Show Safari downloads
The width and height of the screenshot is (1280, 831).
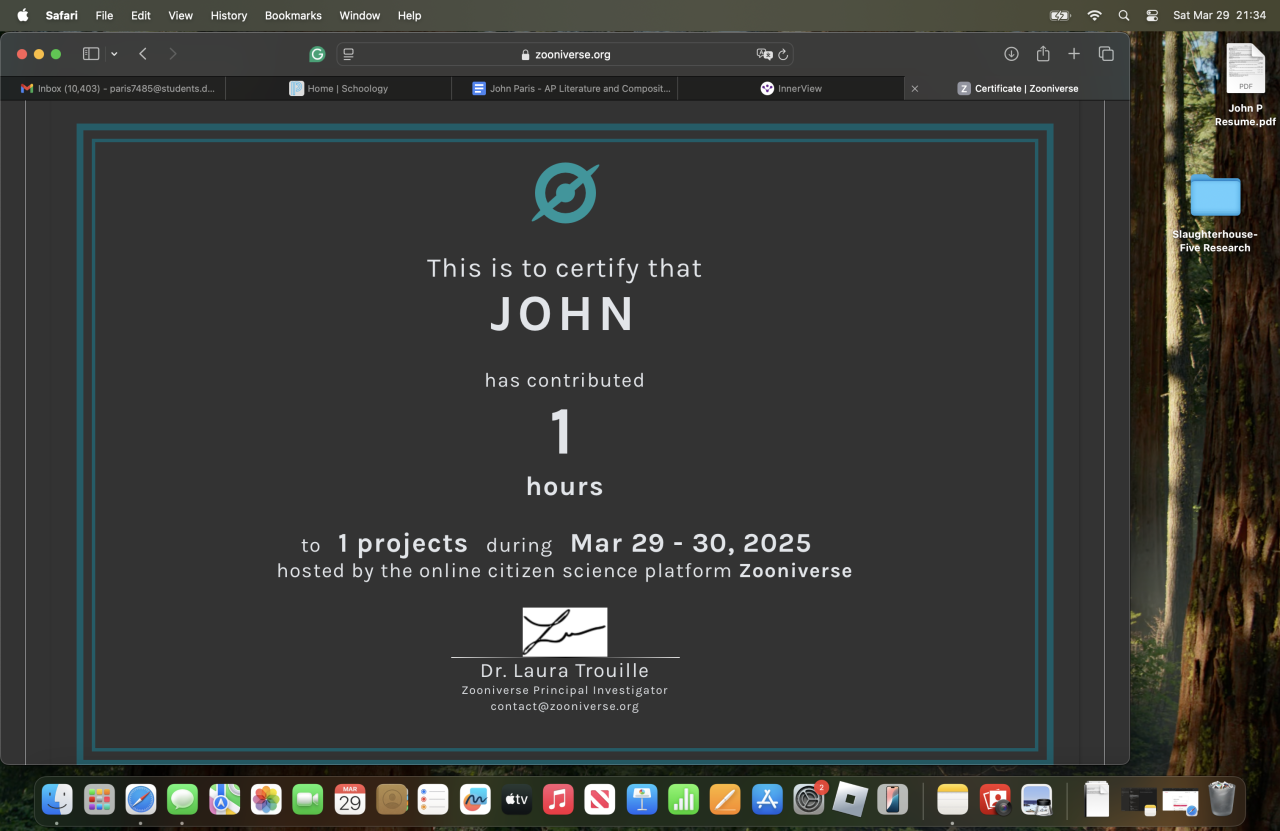1011,54
